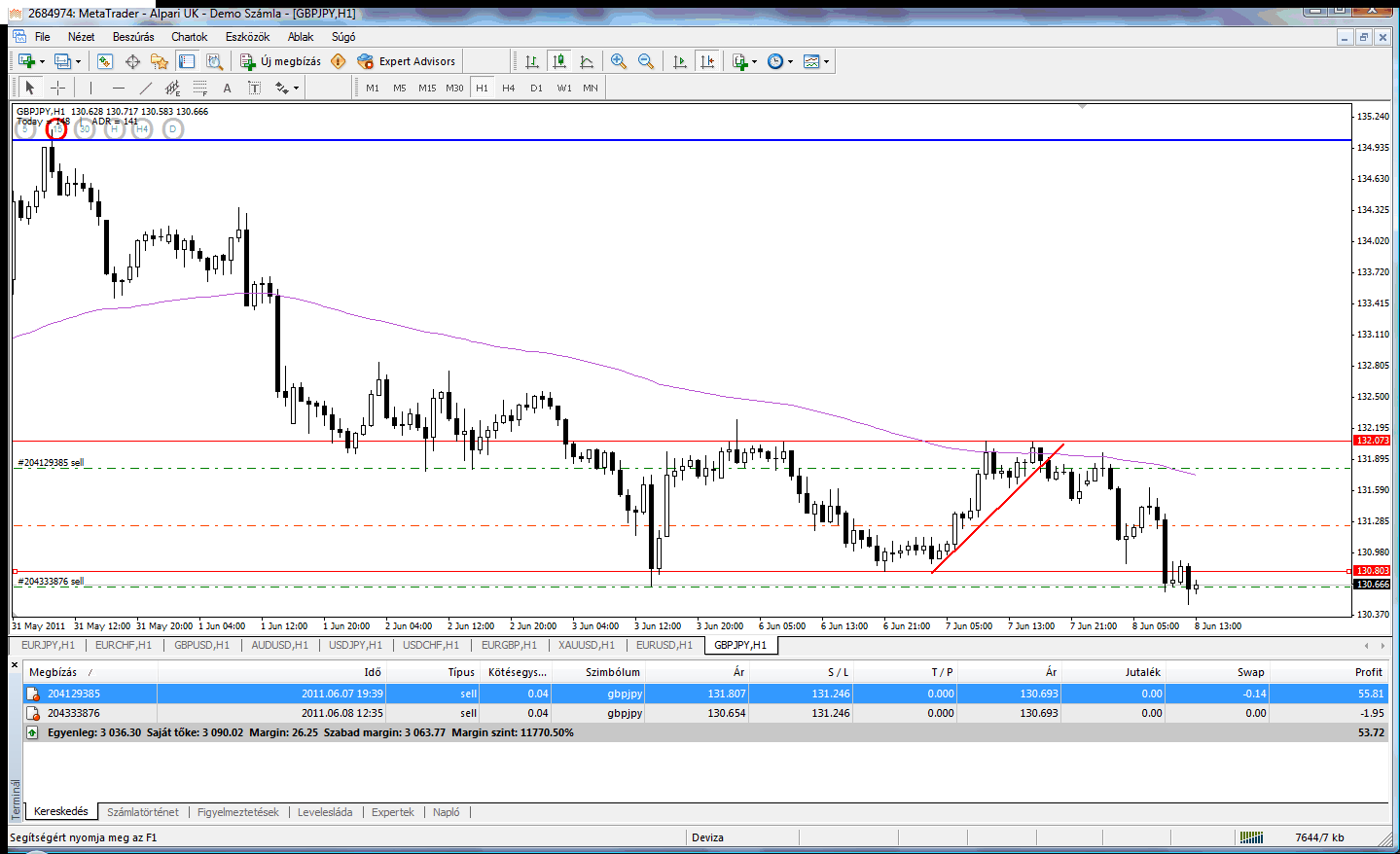Pick the trendline drawing tool

tap(145, 88)
